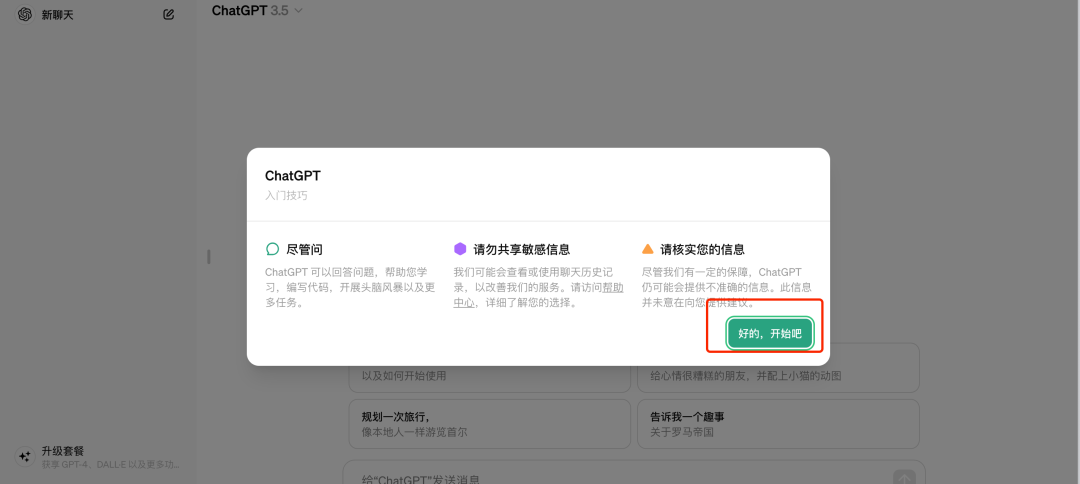Click the orange warning triangle icon
The image size is (1080, 484).
click(x=648, y=249)
